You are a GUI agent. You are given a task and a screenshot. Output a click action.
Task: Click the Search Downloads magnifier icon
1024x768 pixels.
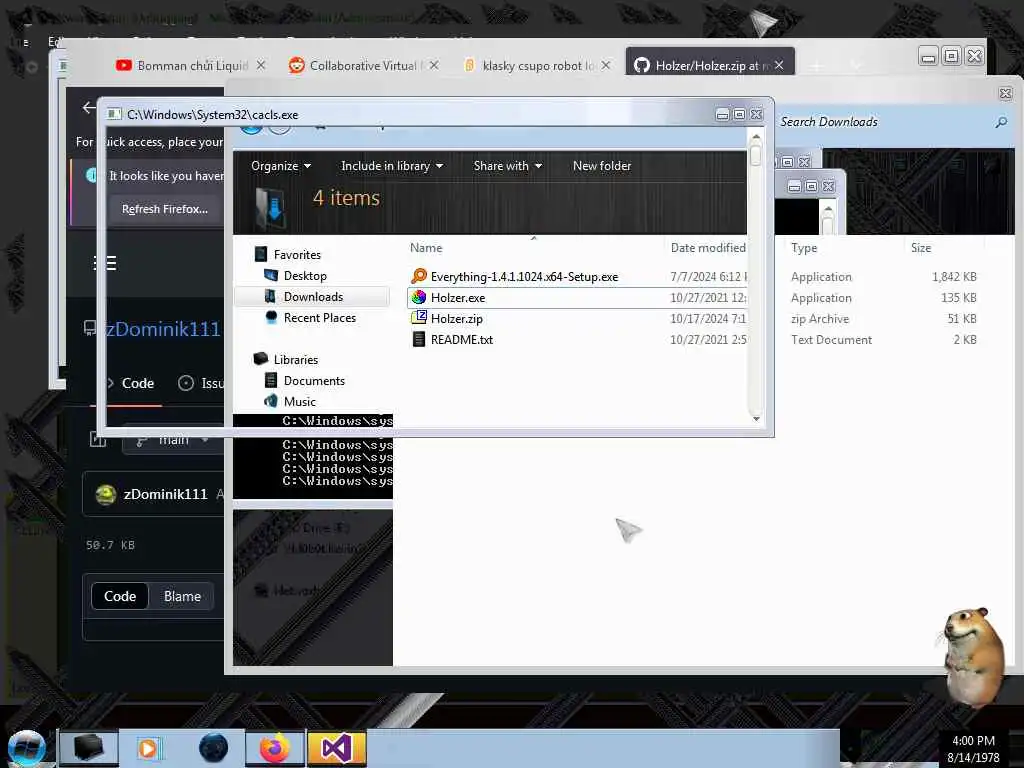pos(1000,122)
